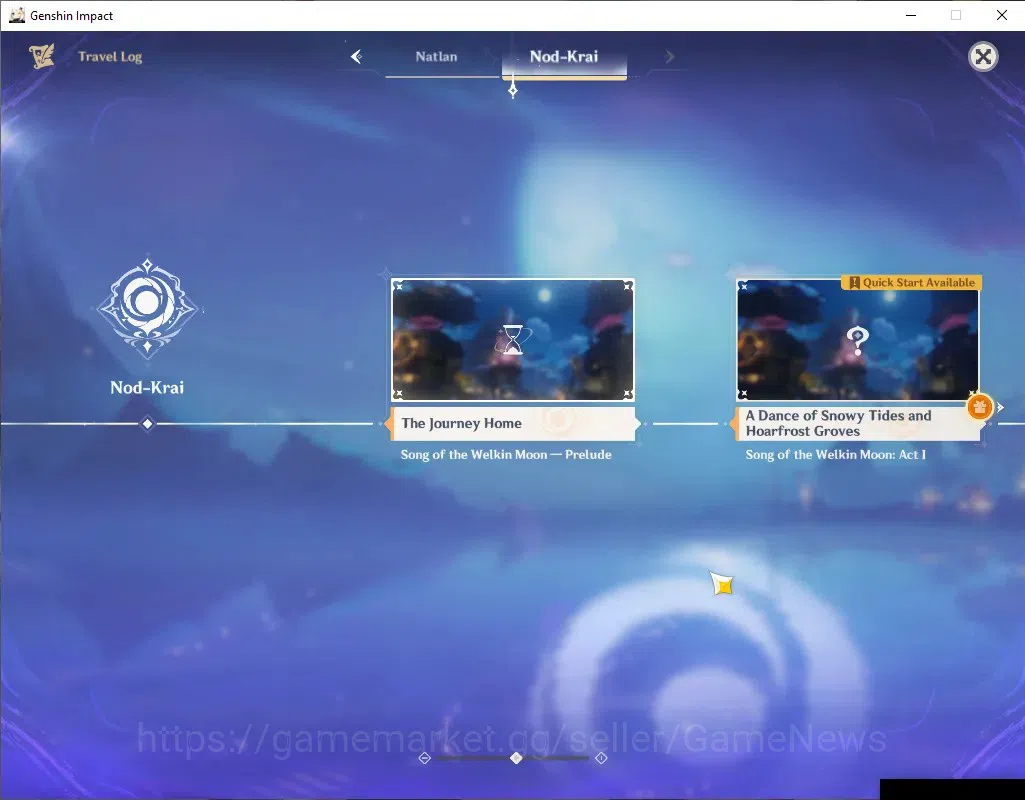This screenshot has width=1025, height=800.
Task: Click the bottom slider's diamond handle
Action: tap(516, 758)
